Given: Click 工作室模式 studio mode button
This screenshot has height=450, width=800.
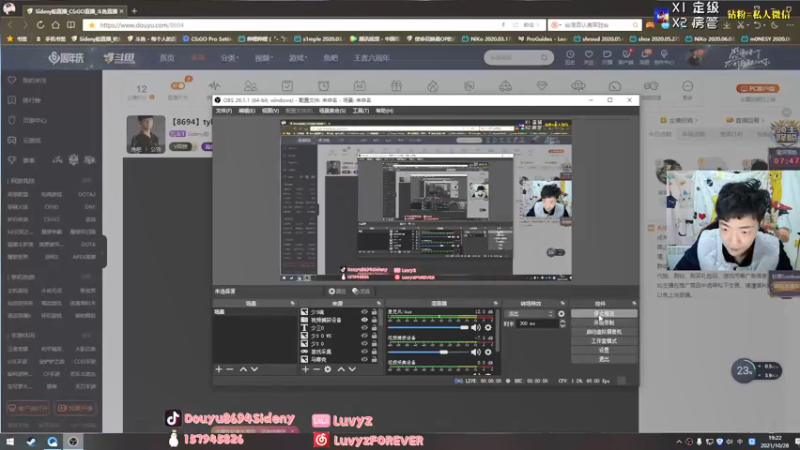Looking at the screenshot, I should [604, 341].
